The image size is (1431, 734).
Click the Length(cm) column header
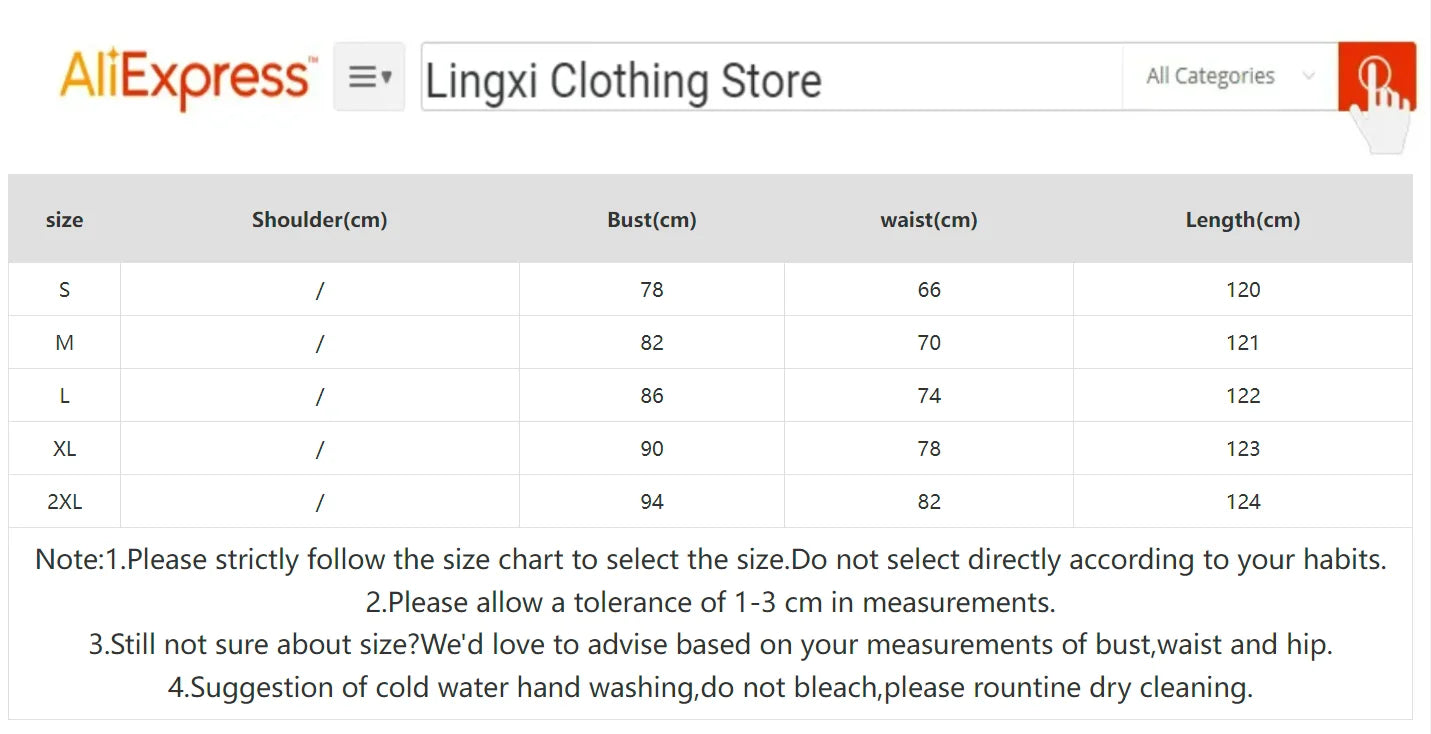pos(1243,219)
